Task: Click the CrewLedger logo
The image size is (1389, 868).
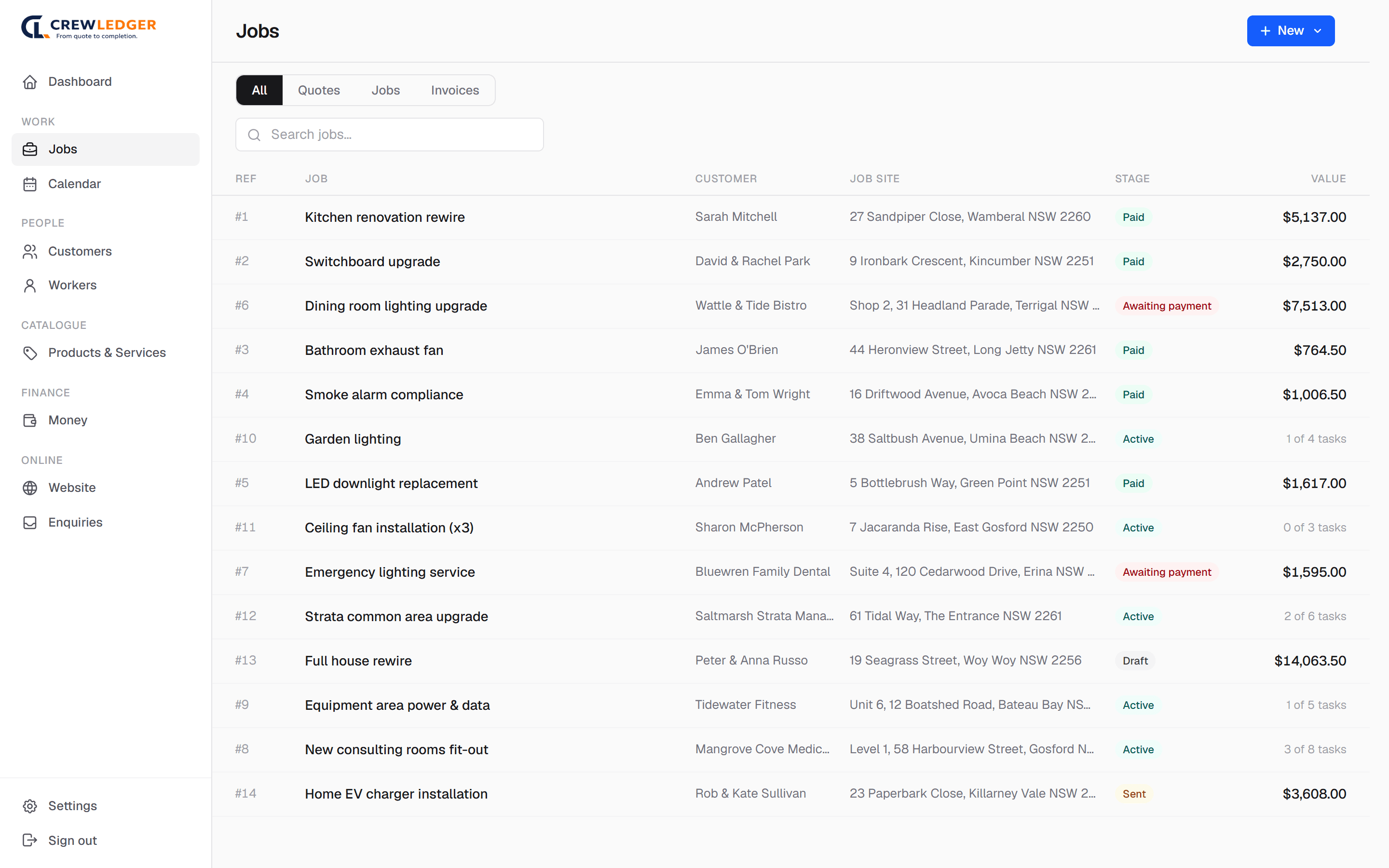Action: click(x=88, y=27)
